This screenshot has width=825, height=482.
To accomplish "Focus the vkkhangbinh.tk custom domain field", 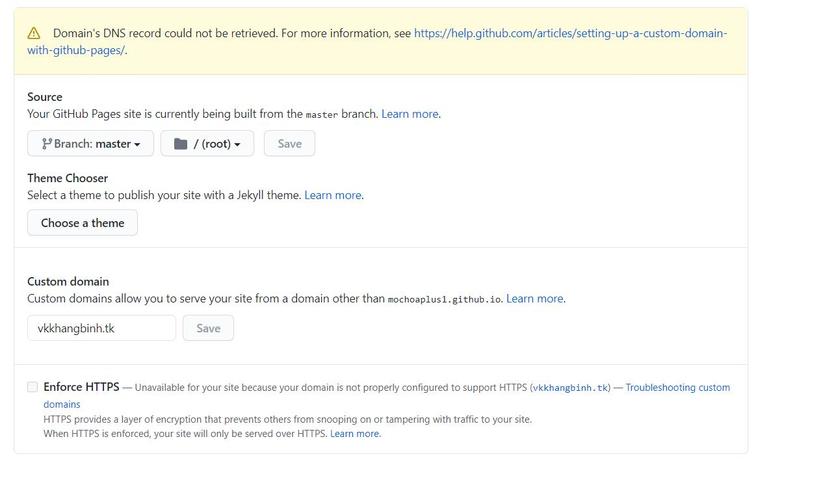I will click(x=101, y=328).
